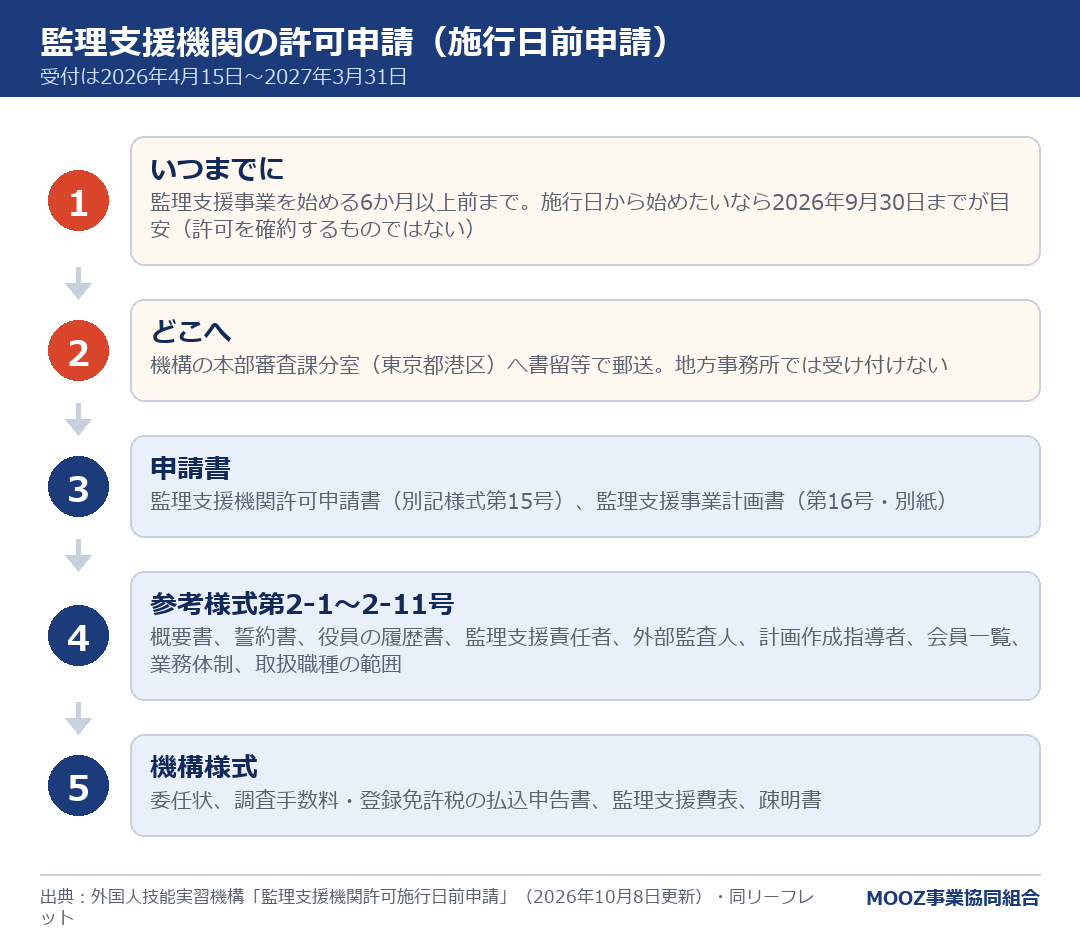Select the heading 参考様式第2-1～2-11号
Screen dimensions: 1080x950
coord(302,603)
